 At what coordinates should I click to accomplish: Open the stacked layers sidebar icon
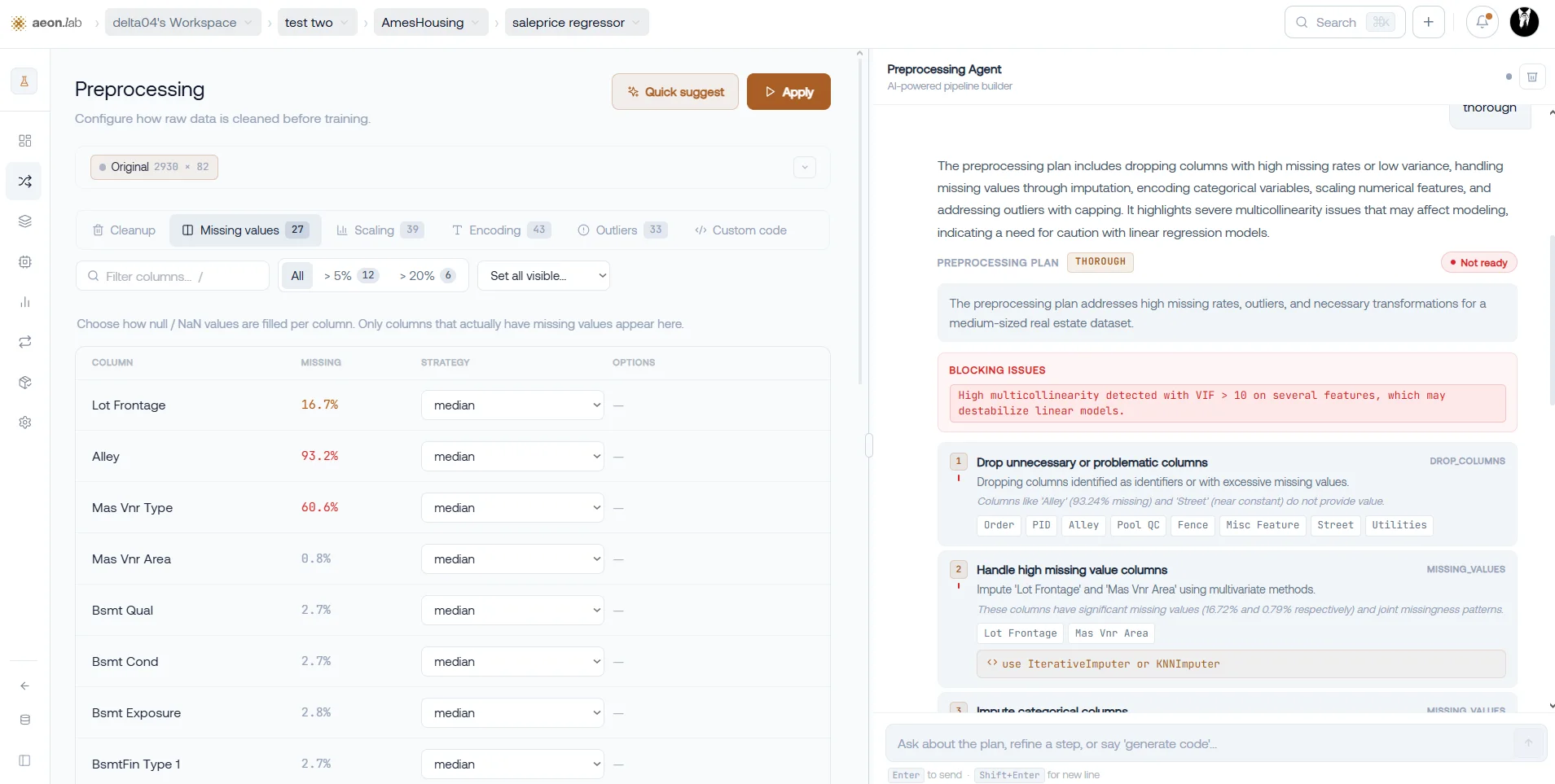[x=25, y=221]
